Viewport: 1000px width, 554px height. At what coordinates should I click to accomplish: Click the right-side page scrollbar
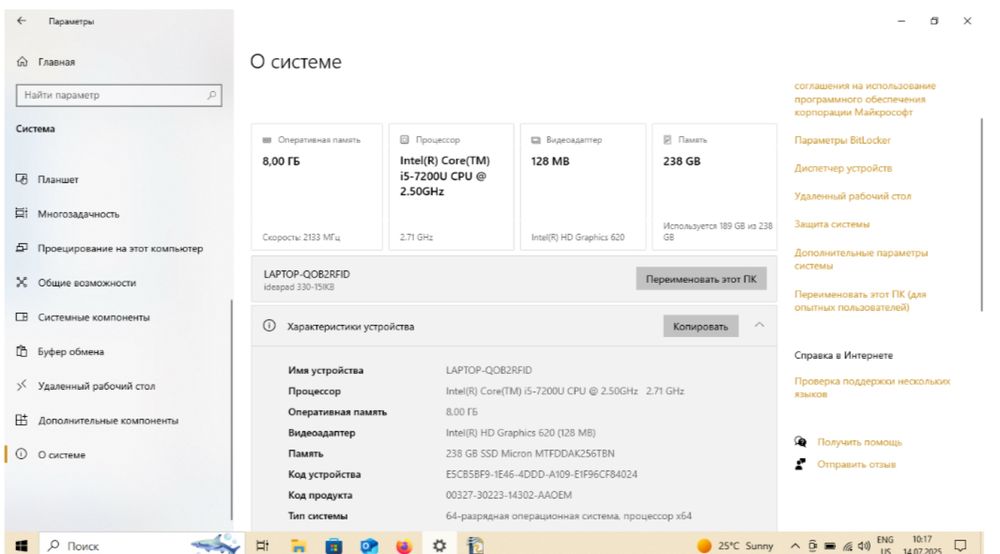tap(983, 215)
